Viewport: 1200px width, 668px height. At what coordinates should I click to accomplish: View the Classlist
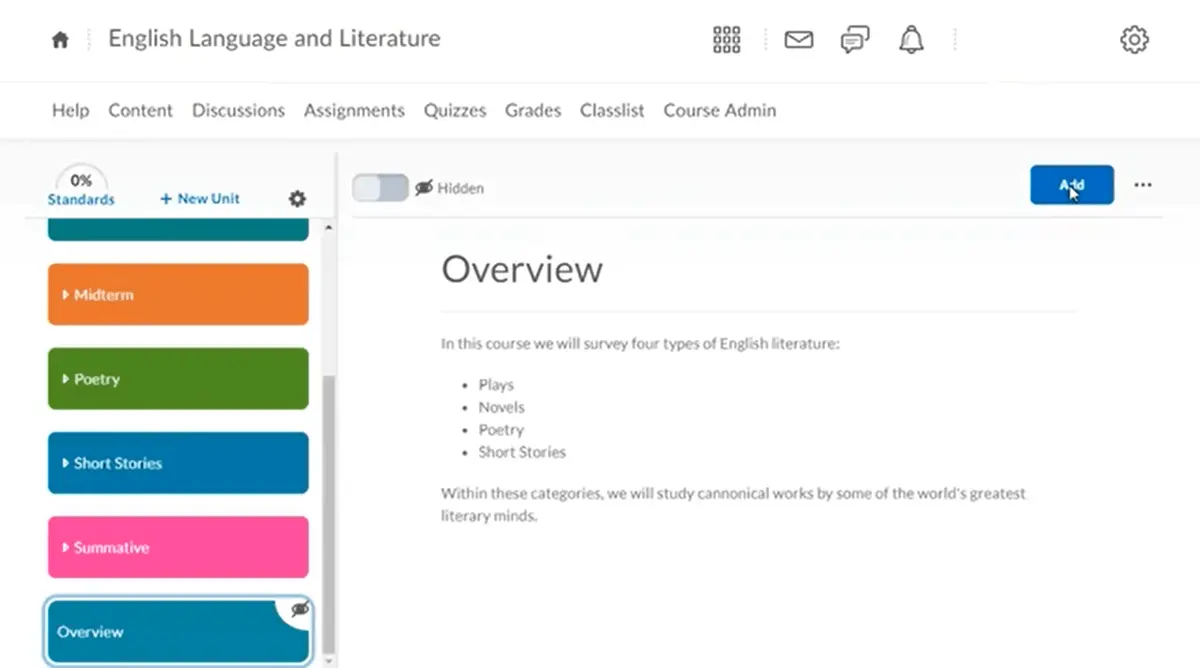612,110
